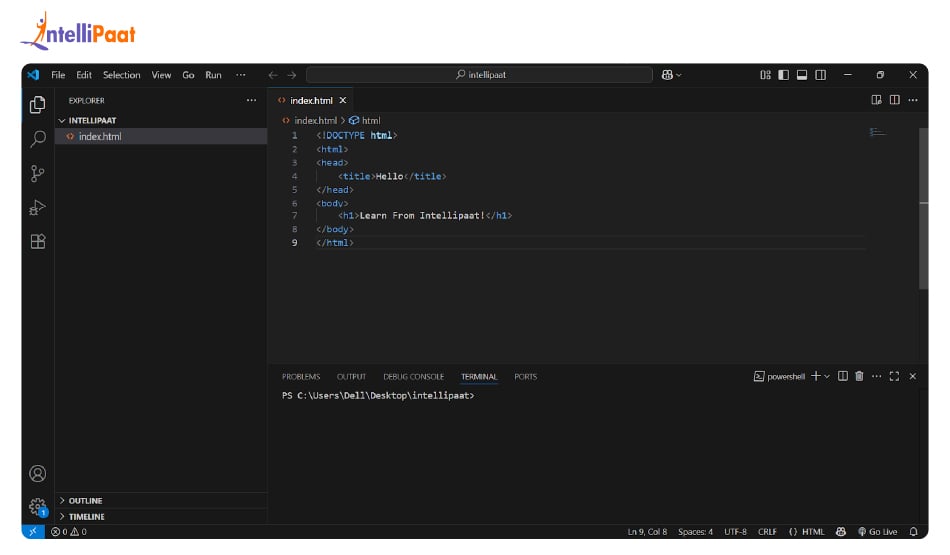Open notifications bell in status bar
The width and height of the screenshot is (950, 555).
pos(914,531)
